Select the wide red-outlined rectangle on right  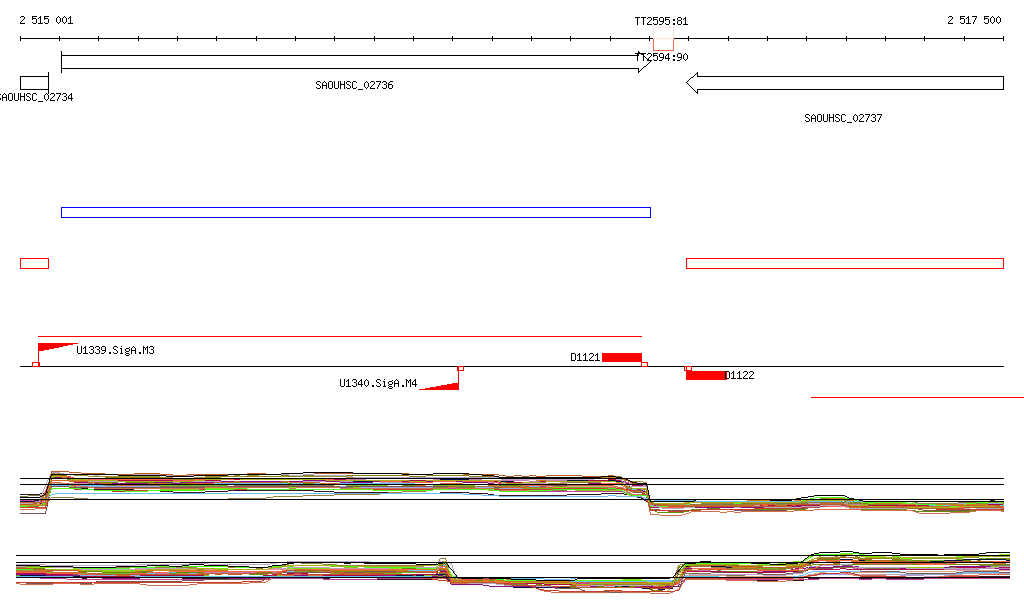click(x=844, y=263)
